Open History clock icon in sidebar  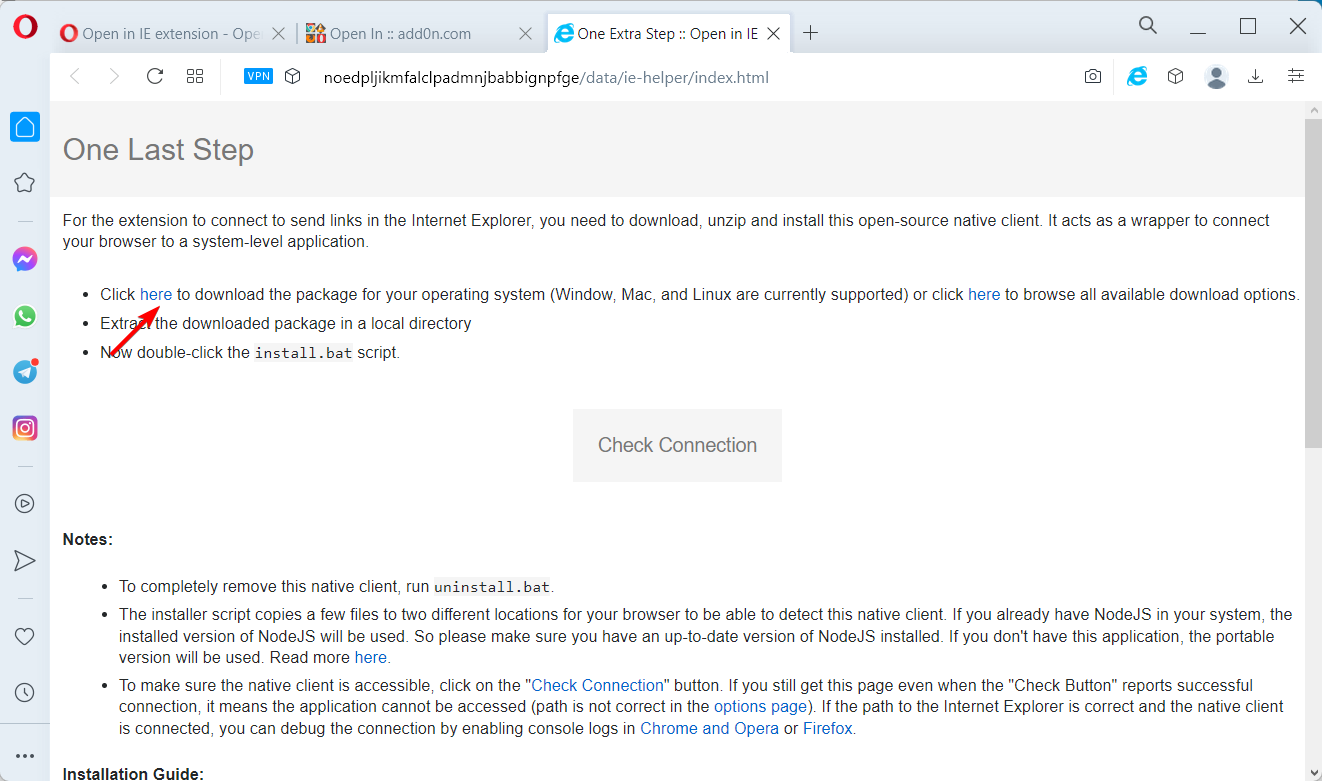tap(25, 692)
